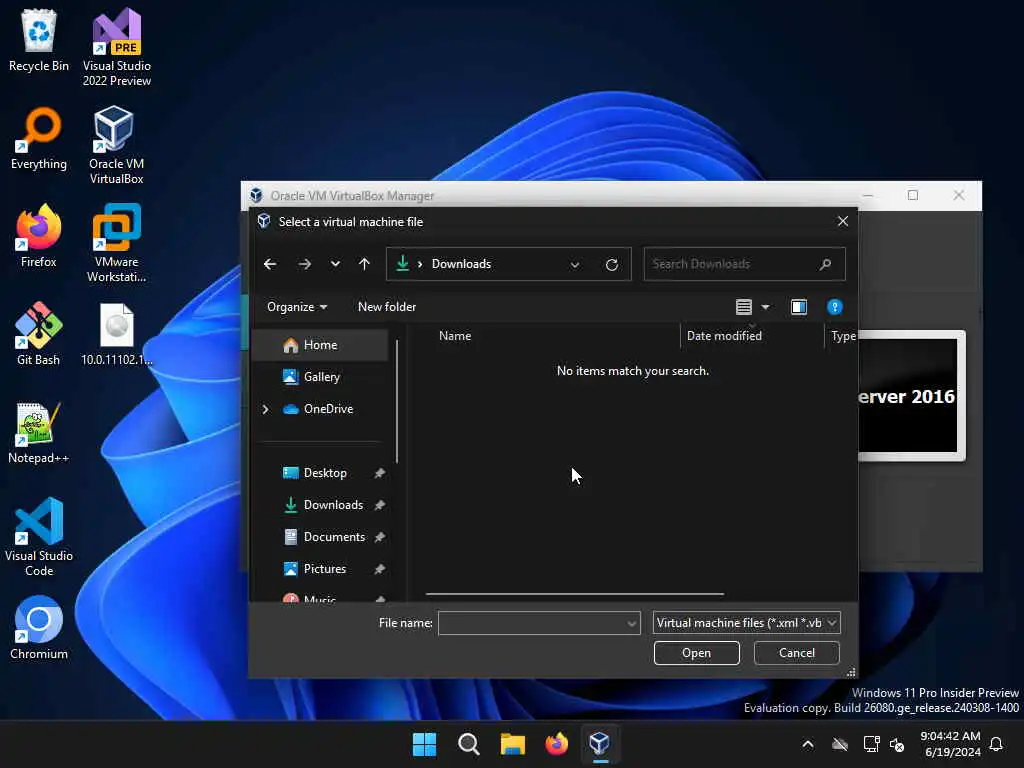Select the Oracle VM VirtualBox desktop icon
This screenshot has height=768, width=1024.
pyautogui.click(x=116, y=145)
